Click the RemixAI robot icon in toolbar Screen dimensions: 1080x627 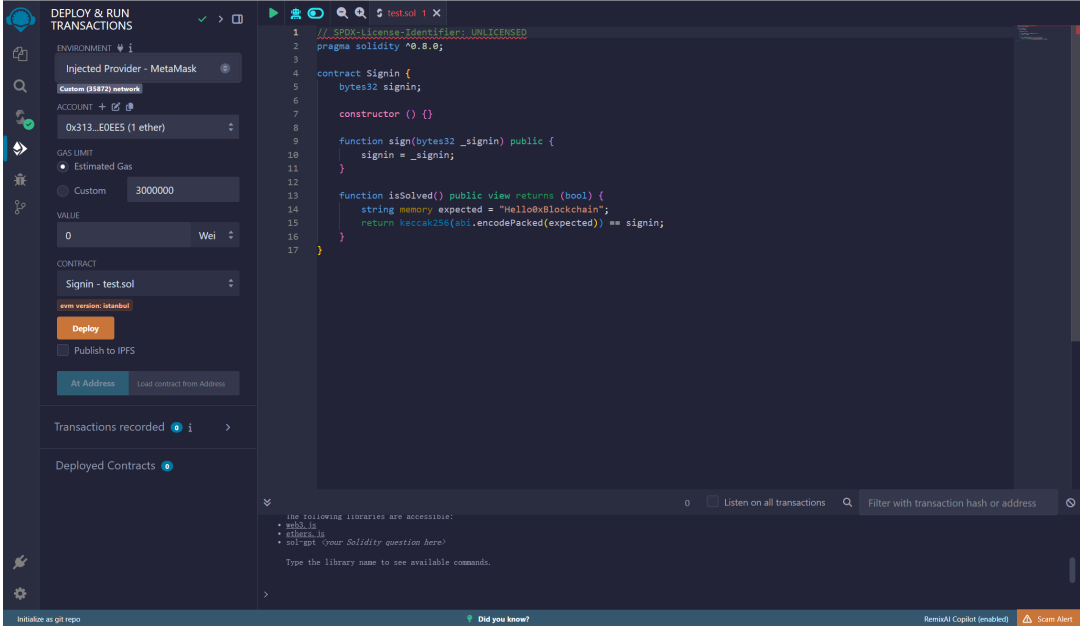click(x=295, y=13)
